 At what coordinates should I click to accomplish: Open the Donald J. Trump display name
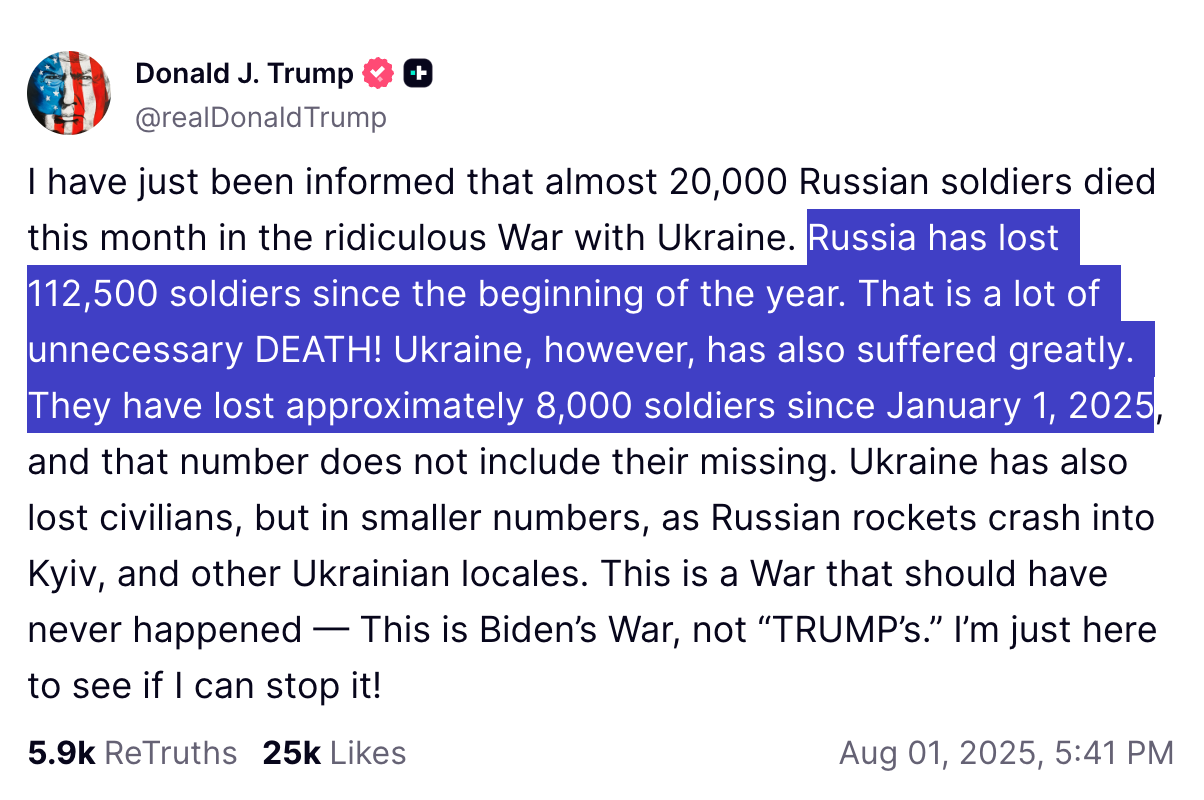click(244, 73)
